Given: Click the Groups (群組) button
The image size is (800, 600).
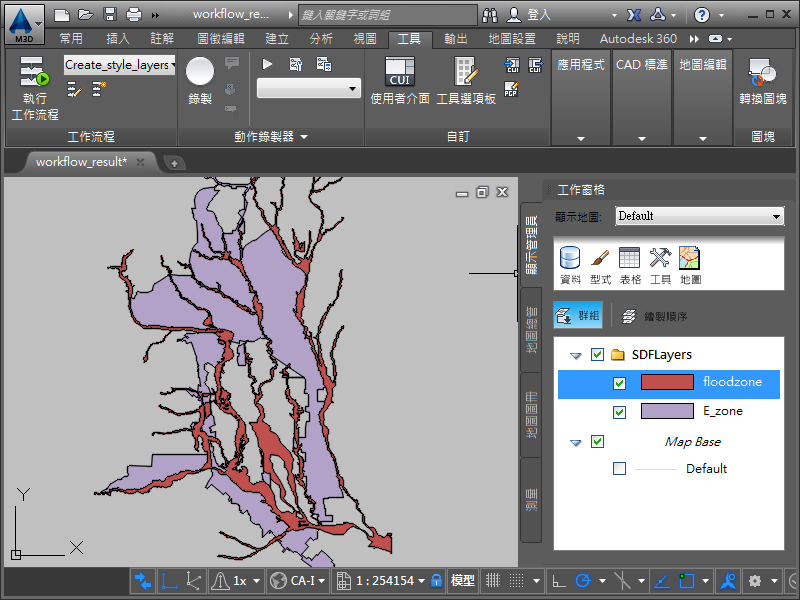Looking at the screenshot, I should tap(578, 316).
